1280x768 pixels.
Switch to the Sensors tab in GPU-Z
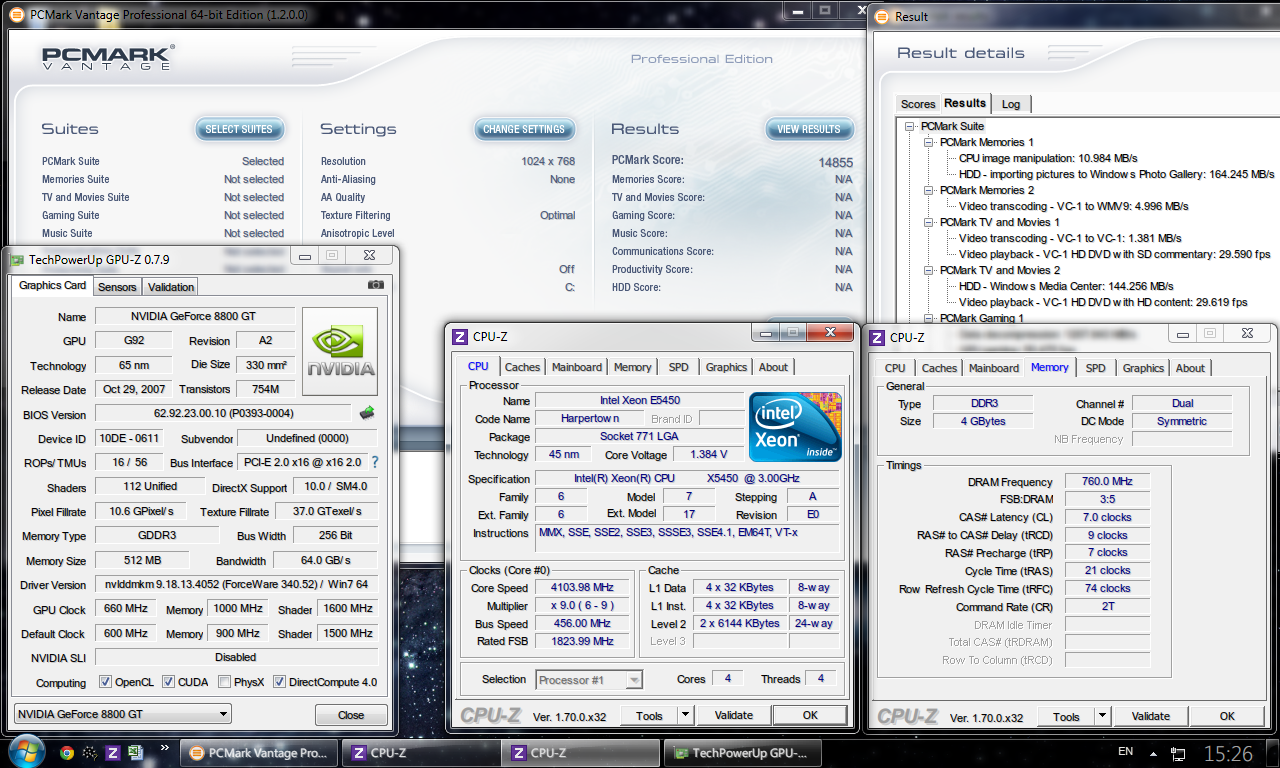pyautogui.click(x=117, y=287)
